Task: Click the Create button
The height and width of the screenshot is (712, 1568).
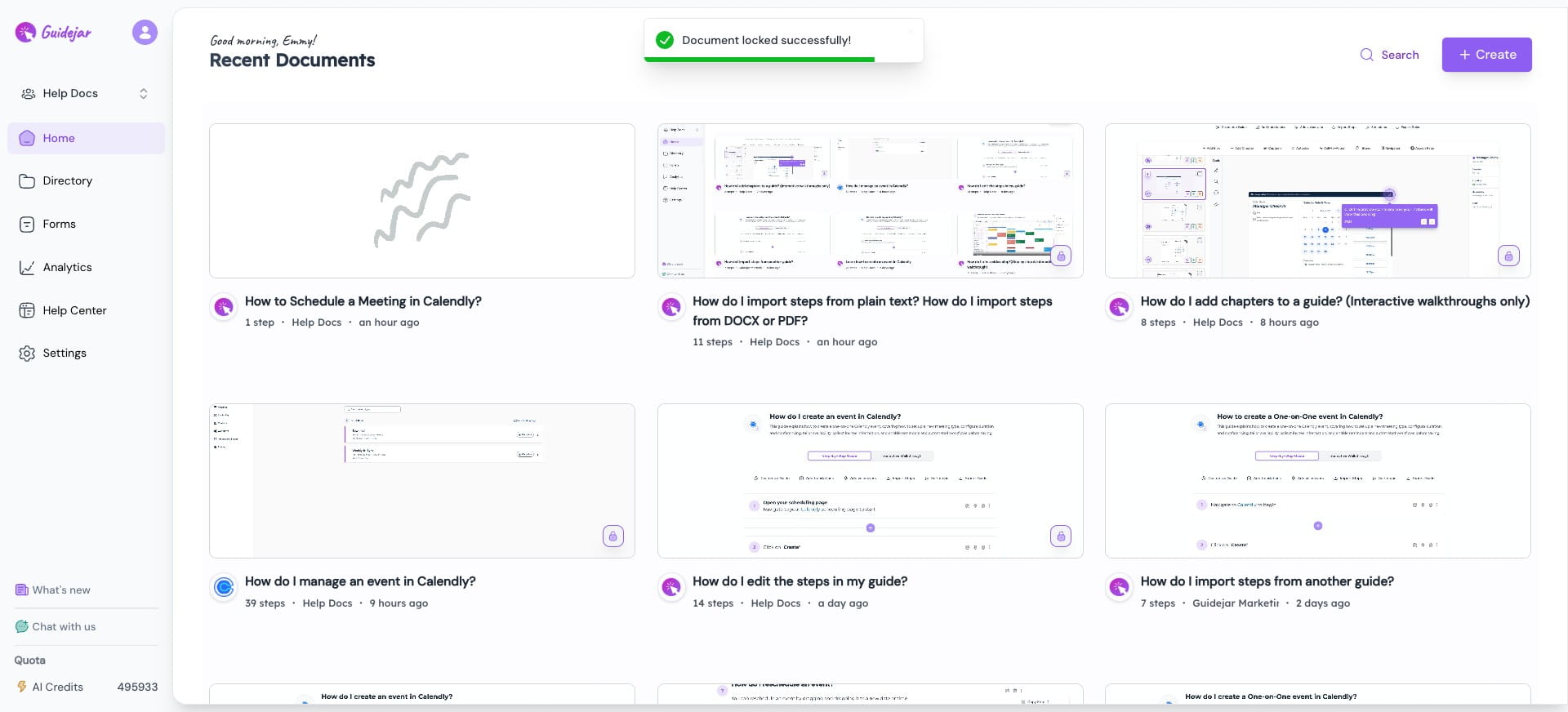Action: tap(1486, 55)
